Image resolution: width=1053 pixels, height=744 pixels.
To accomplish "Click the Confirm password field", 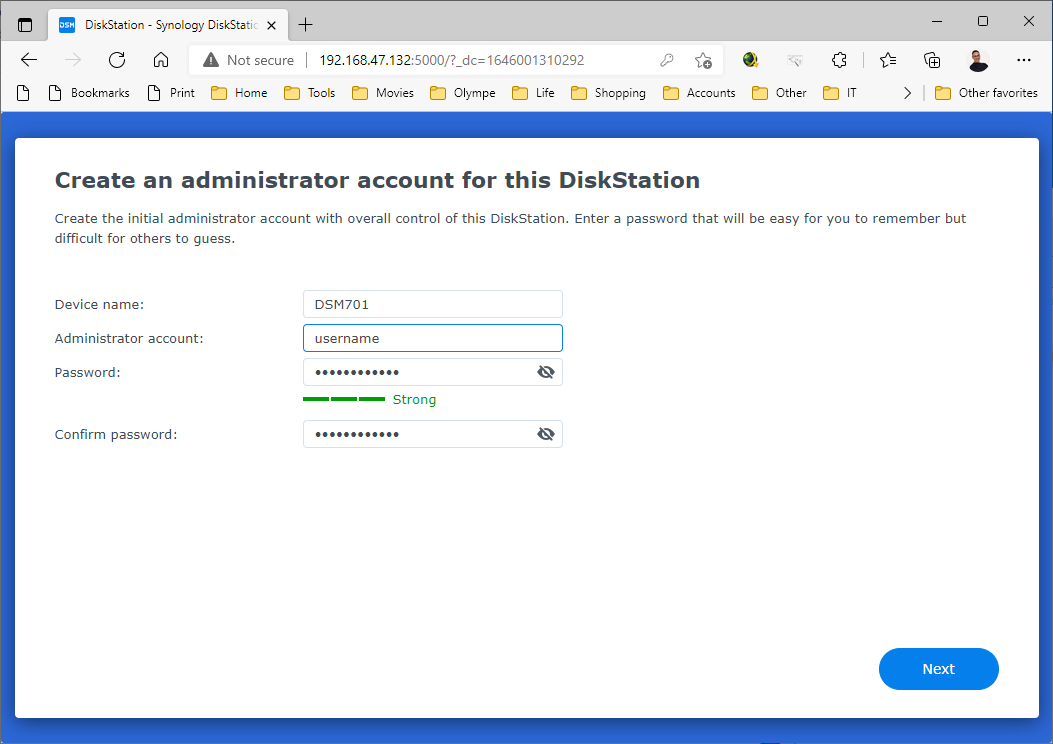I will coord(432,434).
